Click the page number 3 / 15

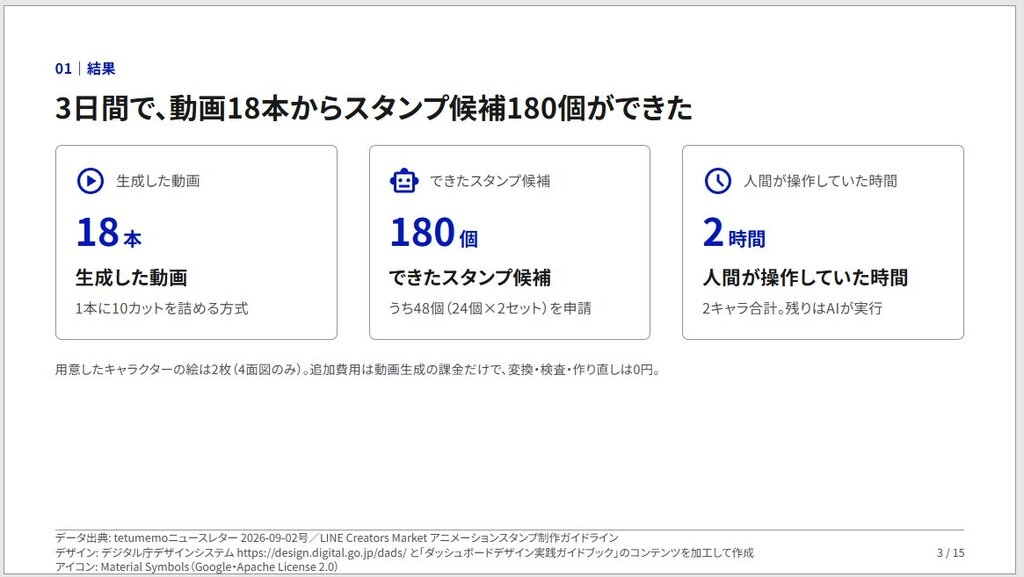[950, 553]
